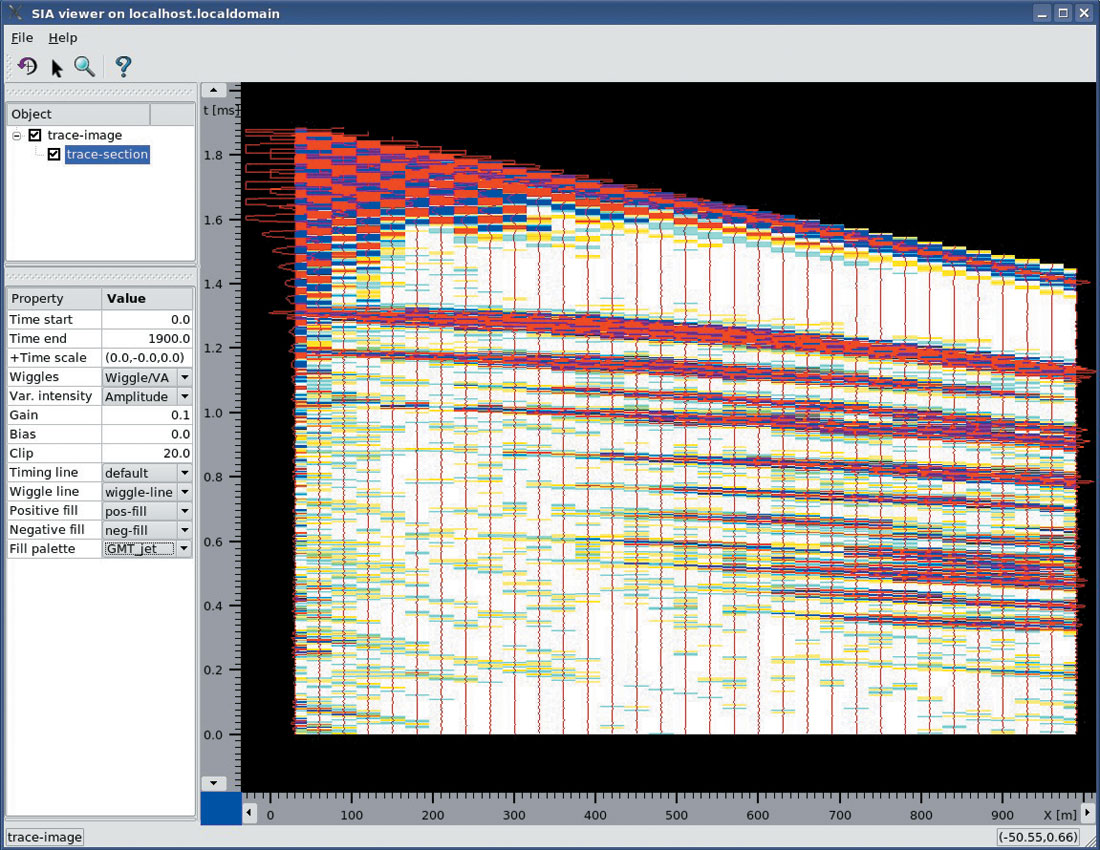Select the trace-section tree item
1100x850 pixels.
point(107,154)
